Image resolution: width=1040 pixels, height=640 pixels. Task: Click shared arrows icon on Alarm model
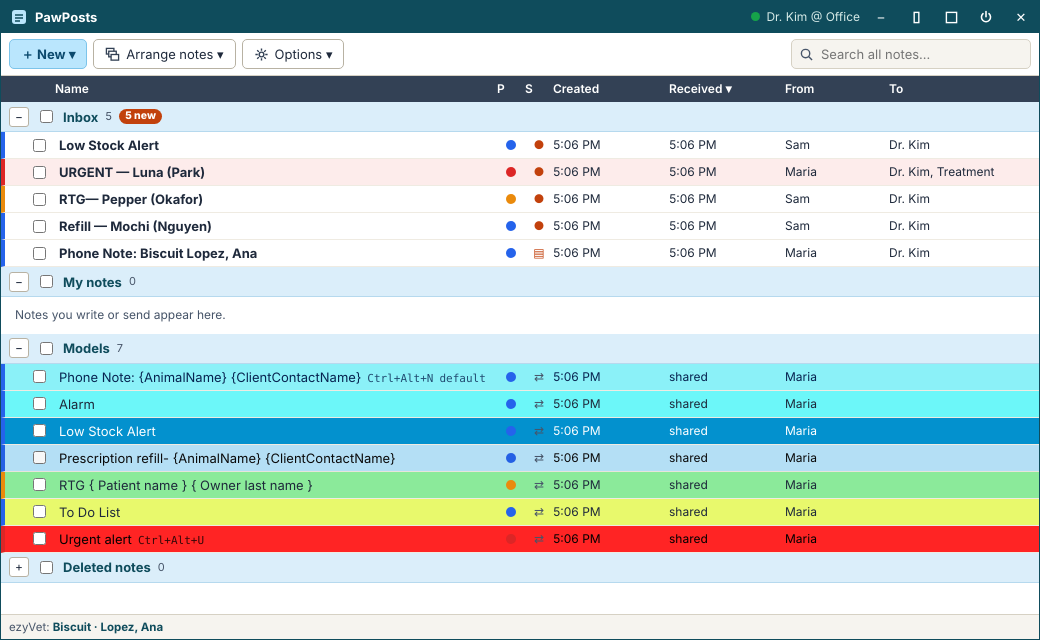(539, 404)
